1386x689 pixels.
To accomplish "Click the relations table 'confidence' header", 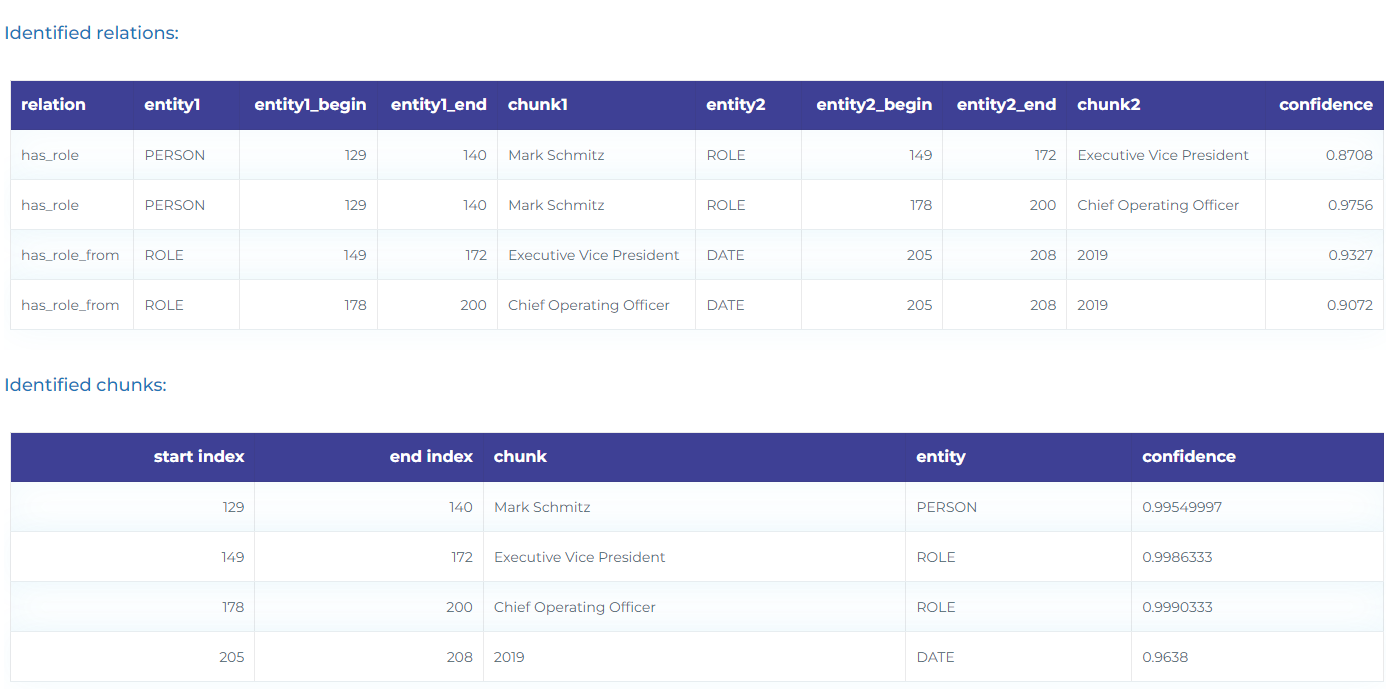I will 1326,105.
